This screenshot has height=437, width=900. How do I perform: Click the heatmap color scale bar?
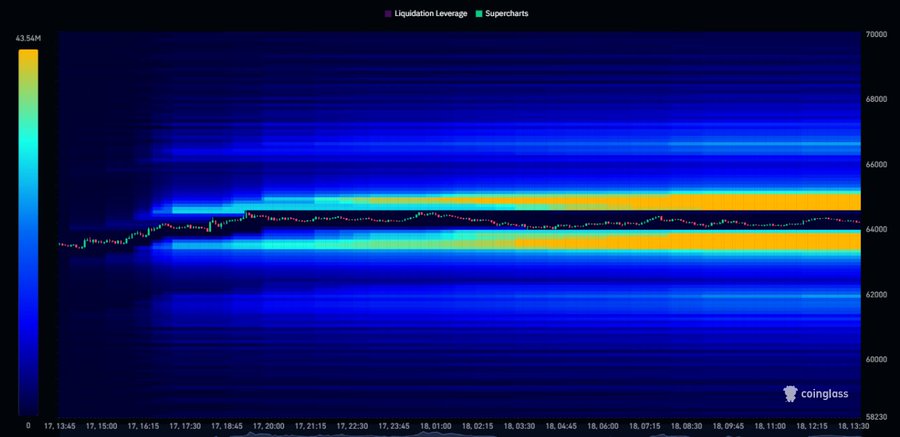click(28, 232)
